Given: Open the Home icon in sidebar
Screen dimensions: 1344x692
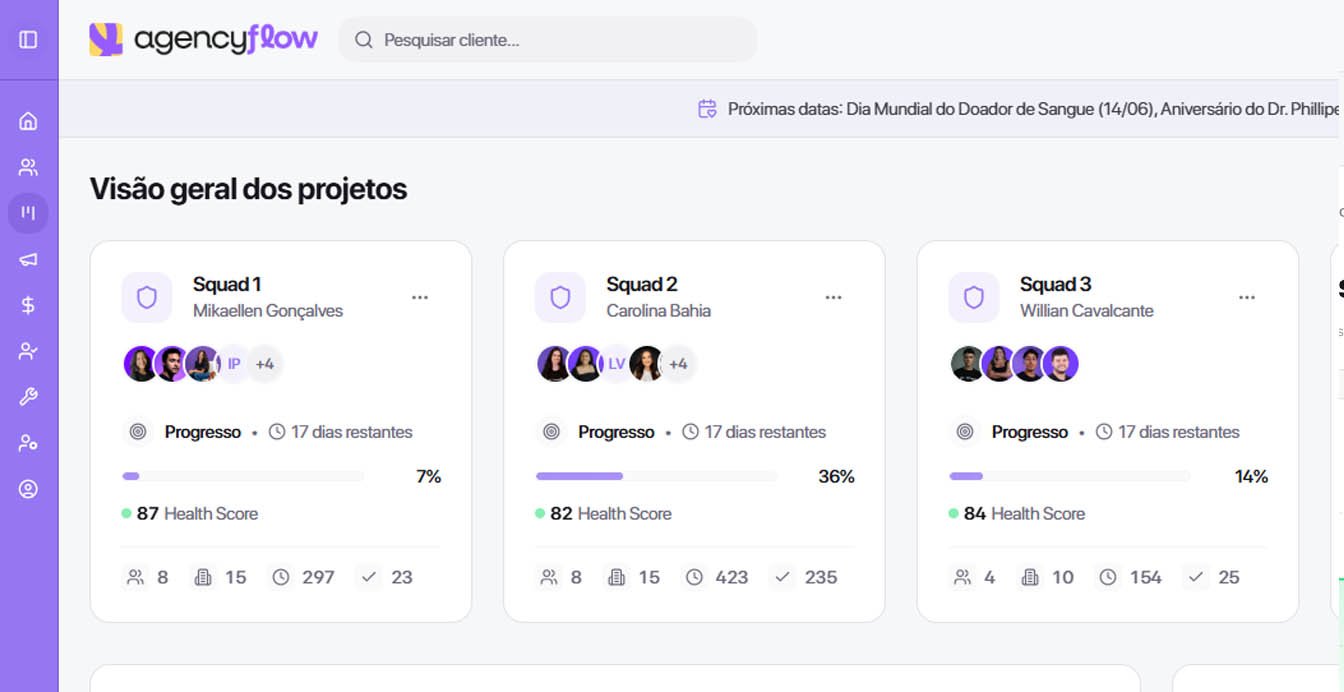Looking at the screenshot, I should tap(28, 121).
